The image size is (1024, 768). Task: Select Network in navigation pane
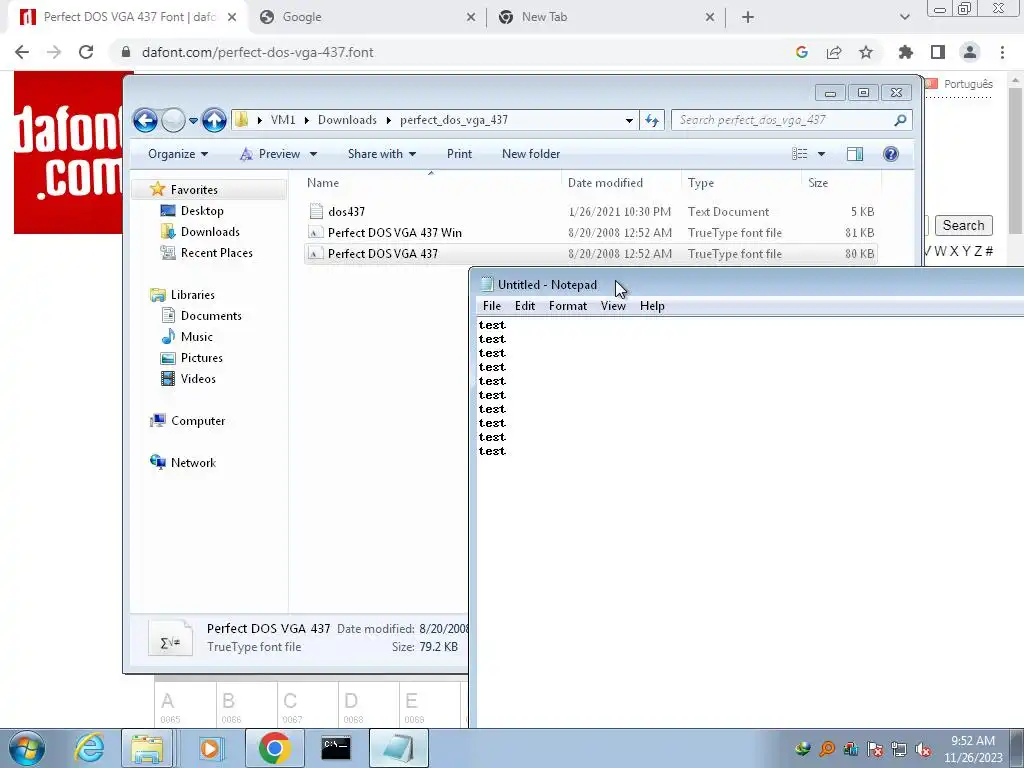point(193,463)
